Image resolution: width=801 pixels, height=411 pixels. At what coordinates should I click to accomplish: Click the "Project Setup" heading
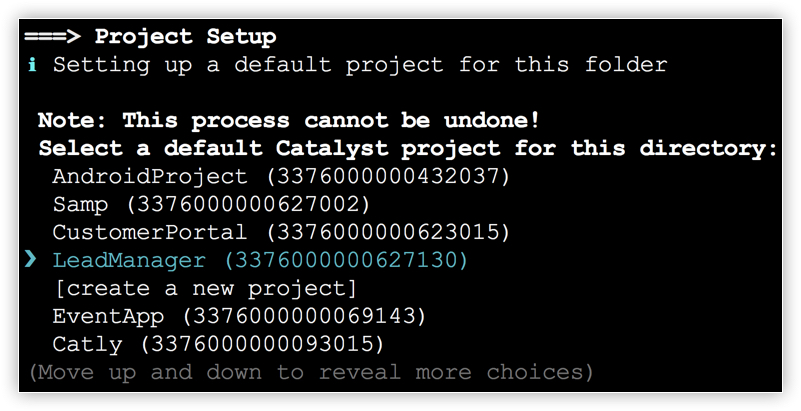coord(185,37)
